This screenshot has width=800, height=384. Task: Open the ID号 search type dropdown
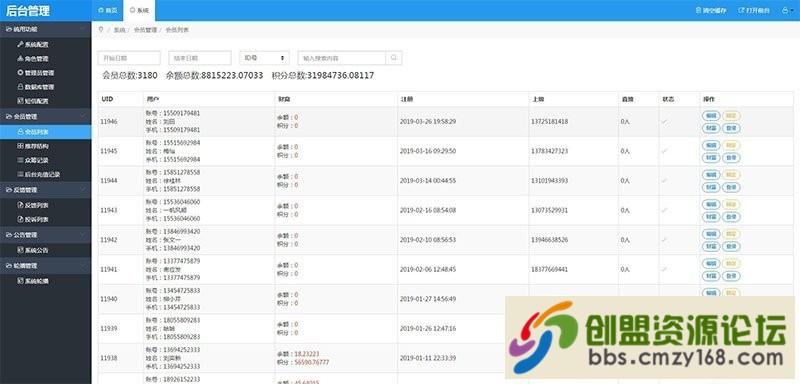pos(264,58)
